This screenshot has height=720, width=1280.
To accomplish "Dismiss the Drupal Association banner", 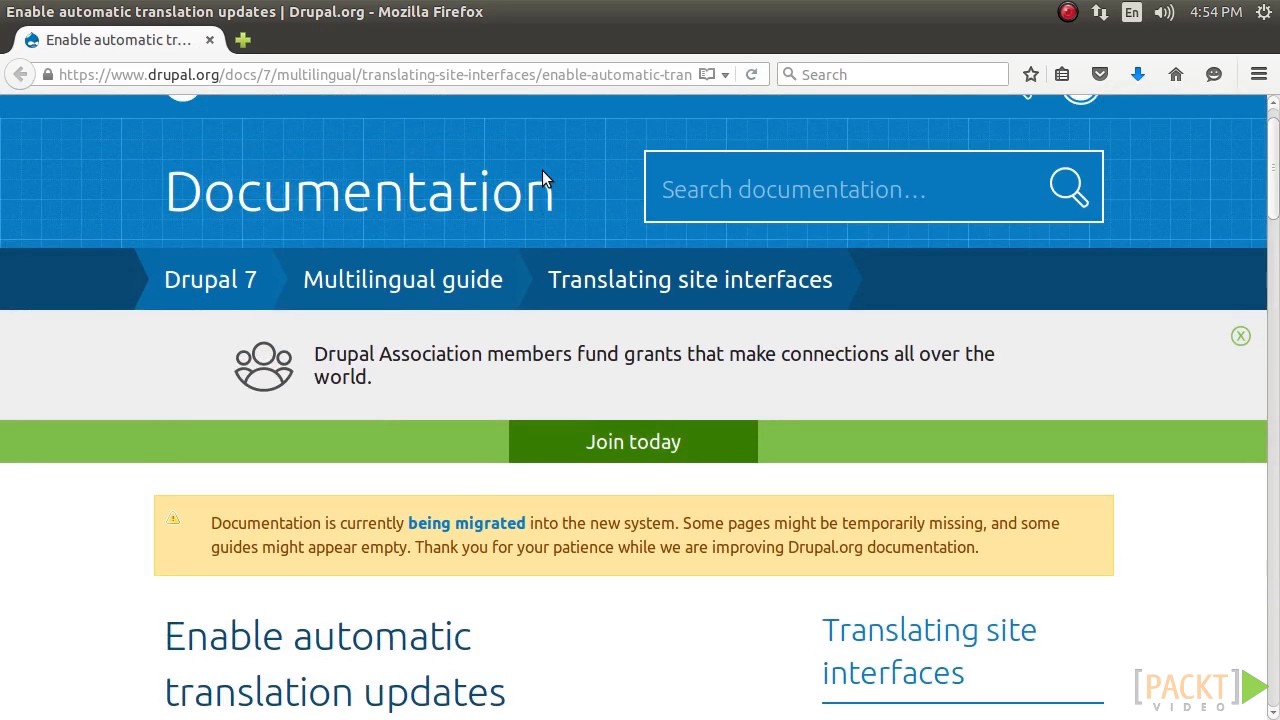I will tap(1240, 336).
